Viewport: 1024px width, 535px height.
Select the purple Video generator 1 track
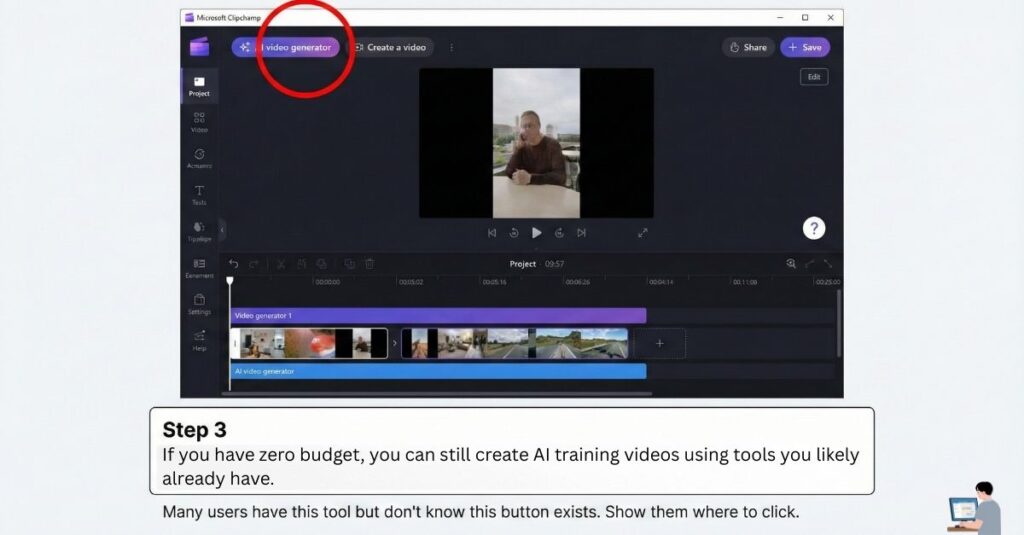438,316
